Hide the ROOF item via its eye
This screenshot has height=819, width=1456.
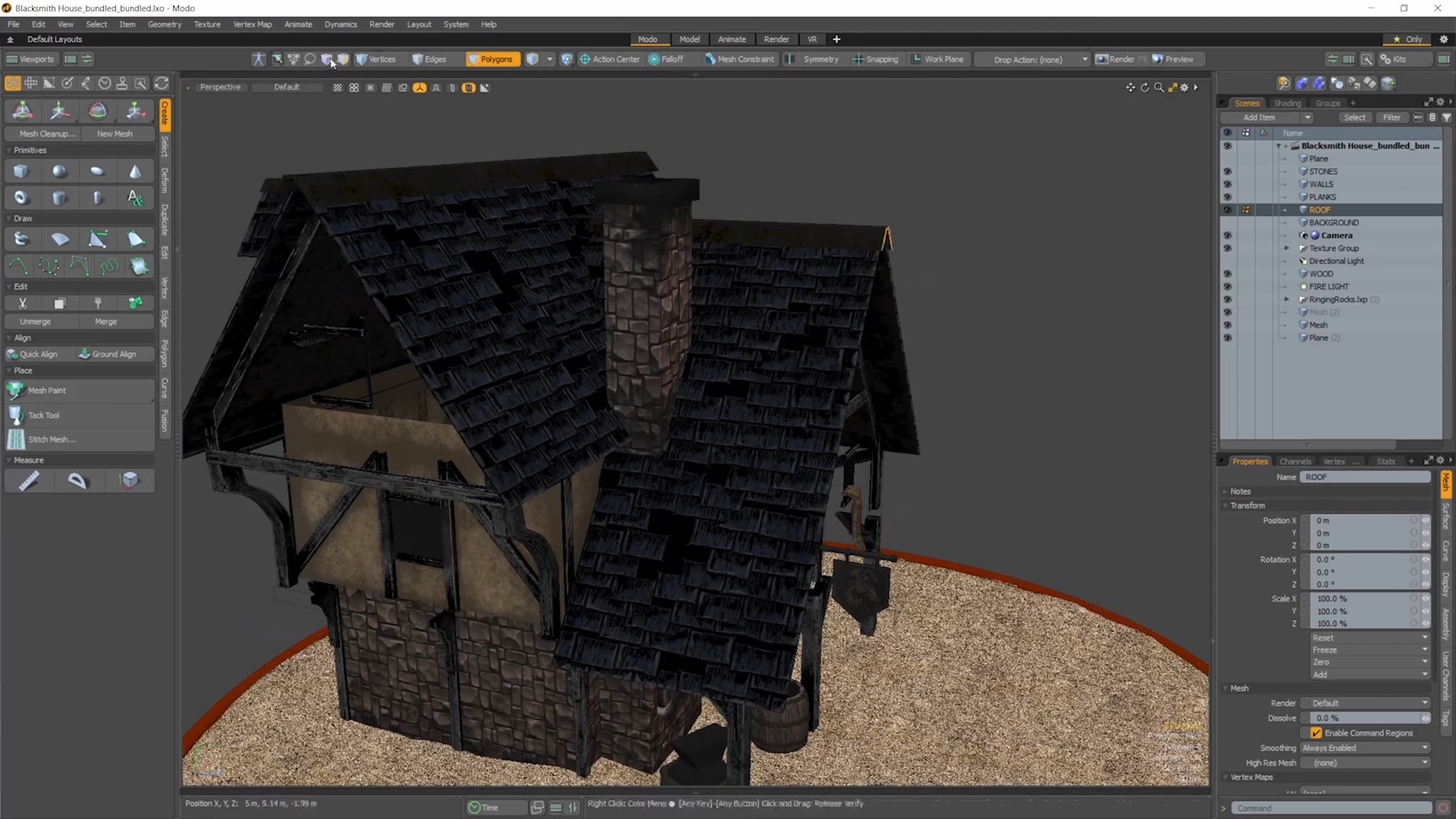pyautogui.click(x=1227, y=210)
